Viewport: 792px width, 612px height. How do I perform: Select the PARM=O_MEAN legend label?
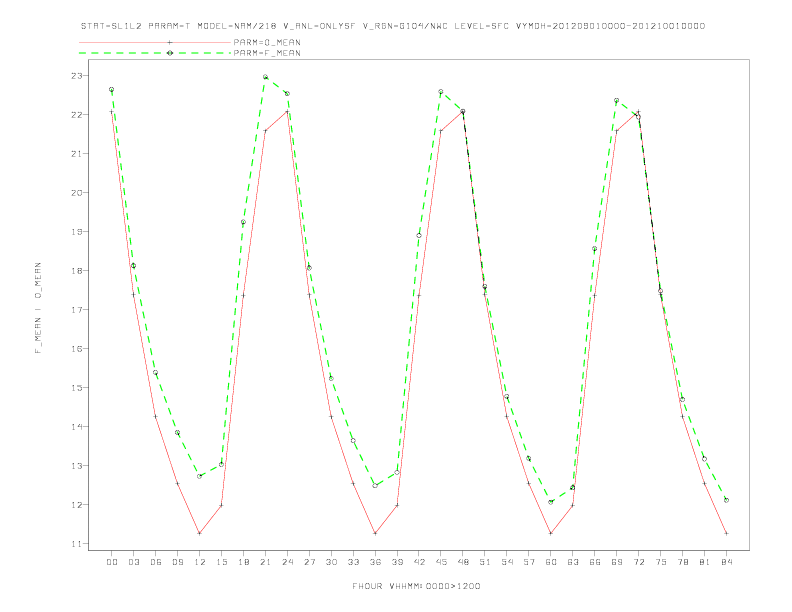pyautogui.click(x=267, y=42)
